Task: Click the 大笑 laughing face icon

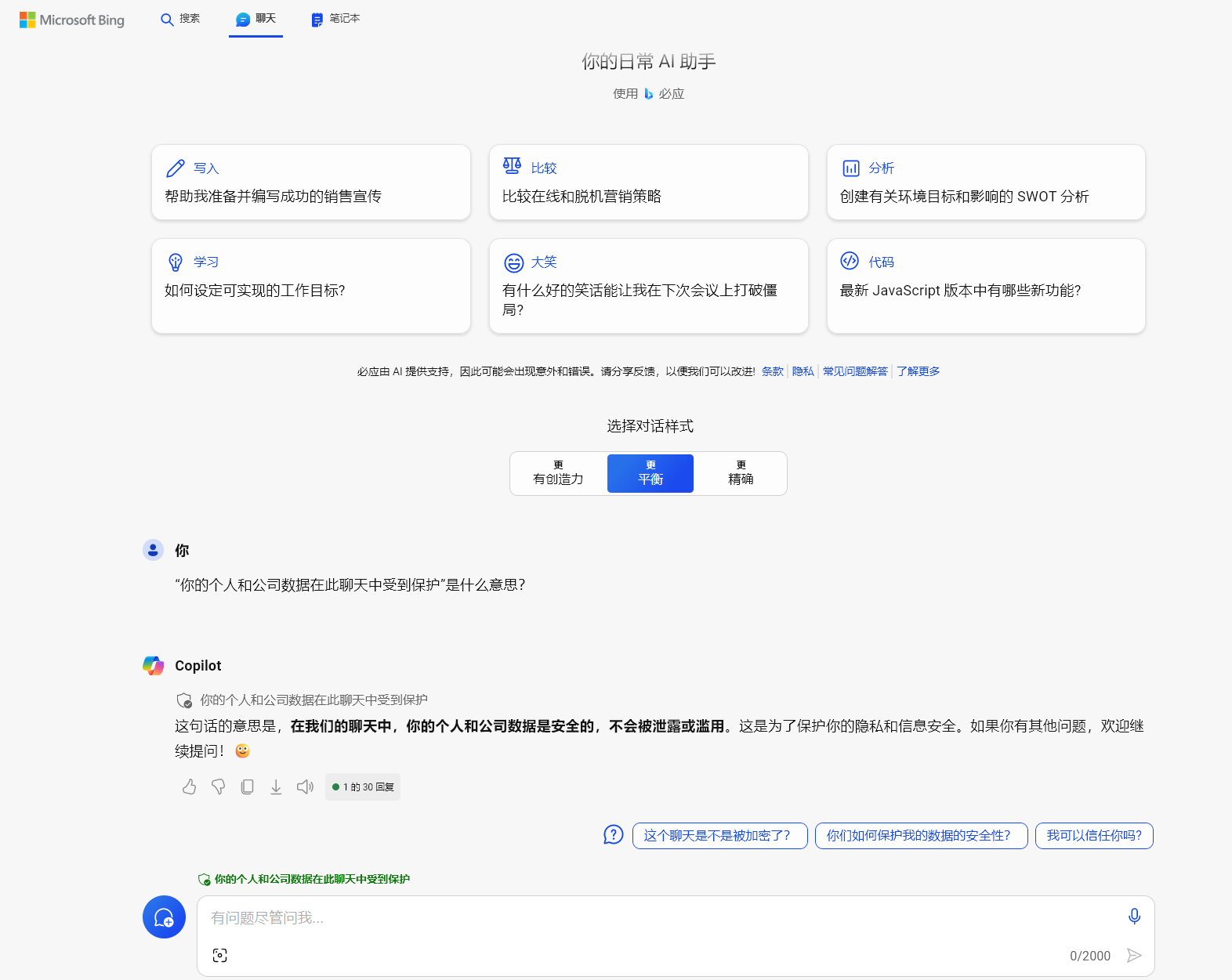Action: [x=514, y=262]
